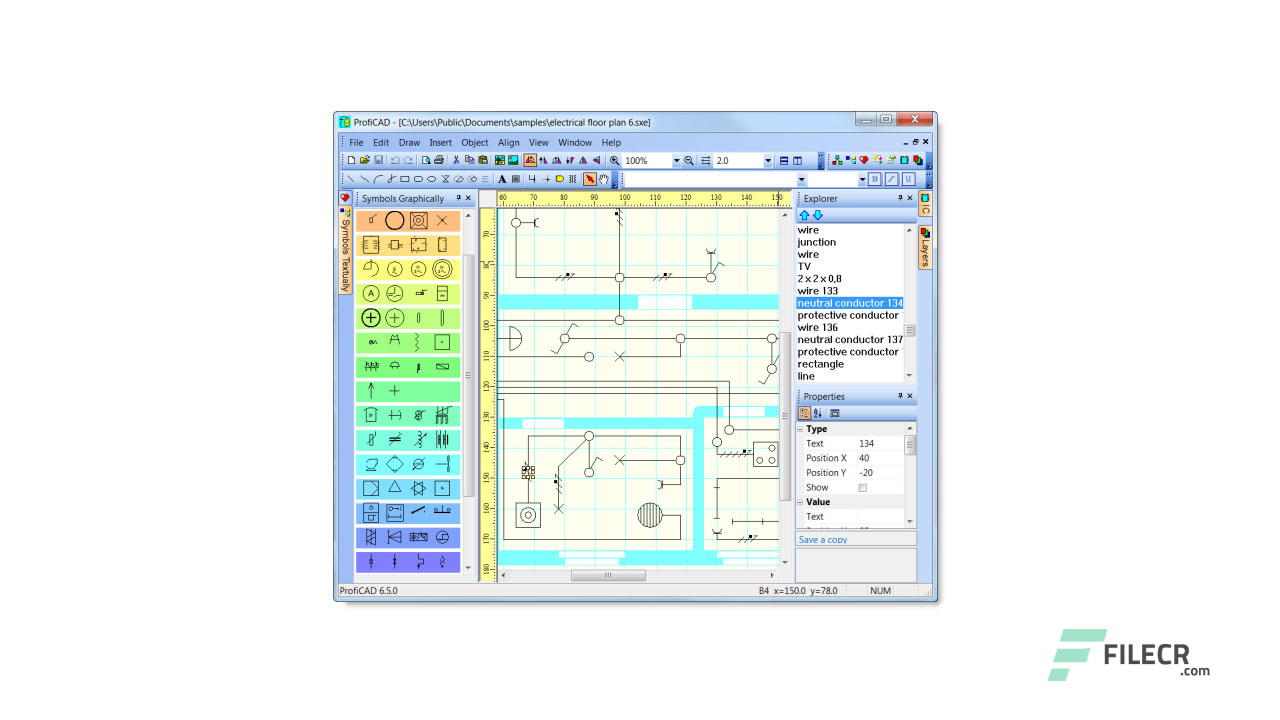Choose the highlighted arrow selection tool
1280x720 pixels.
(590, 179)
